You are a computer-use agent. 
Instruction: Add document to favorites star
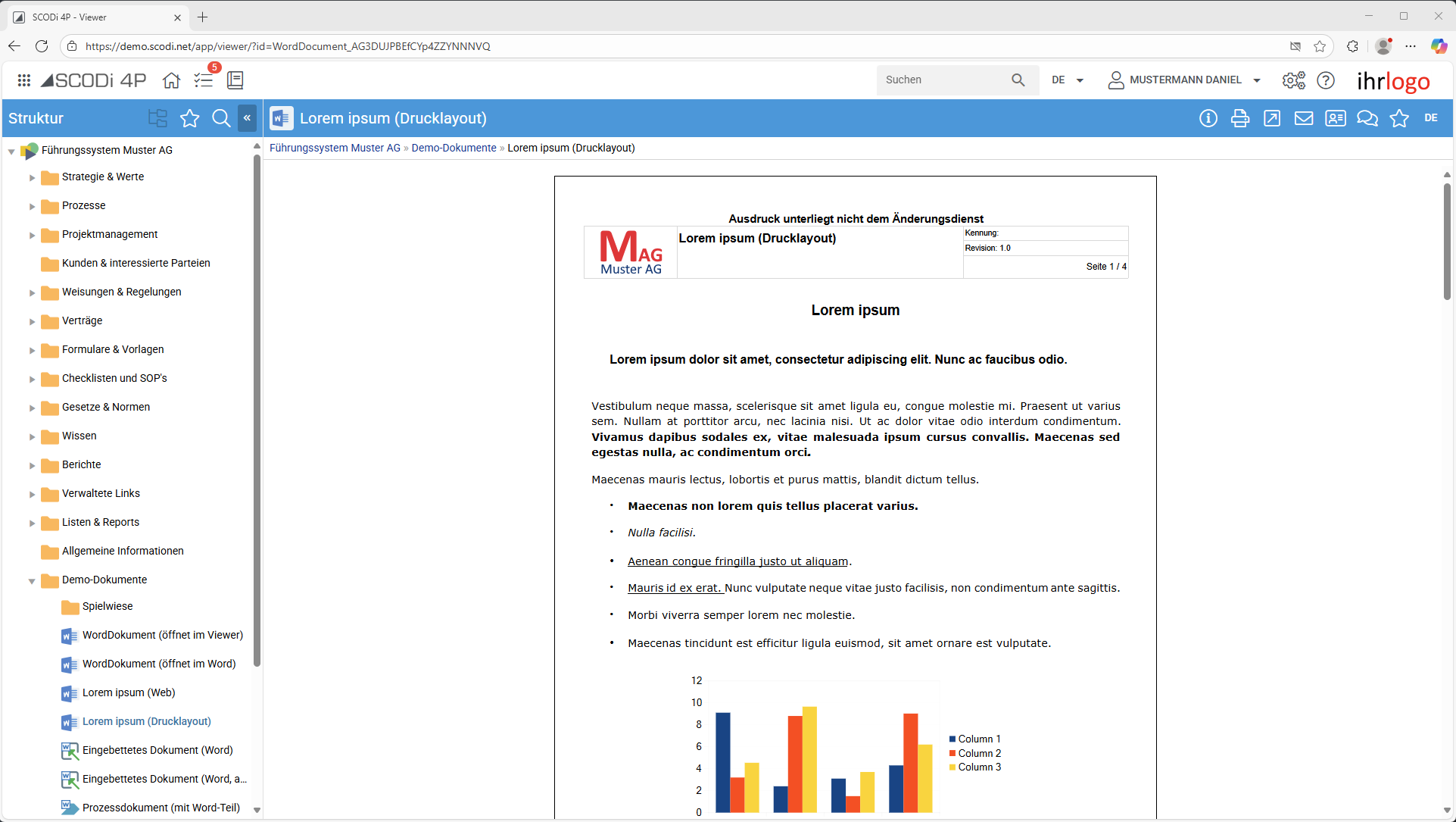tap(1399, 118)
